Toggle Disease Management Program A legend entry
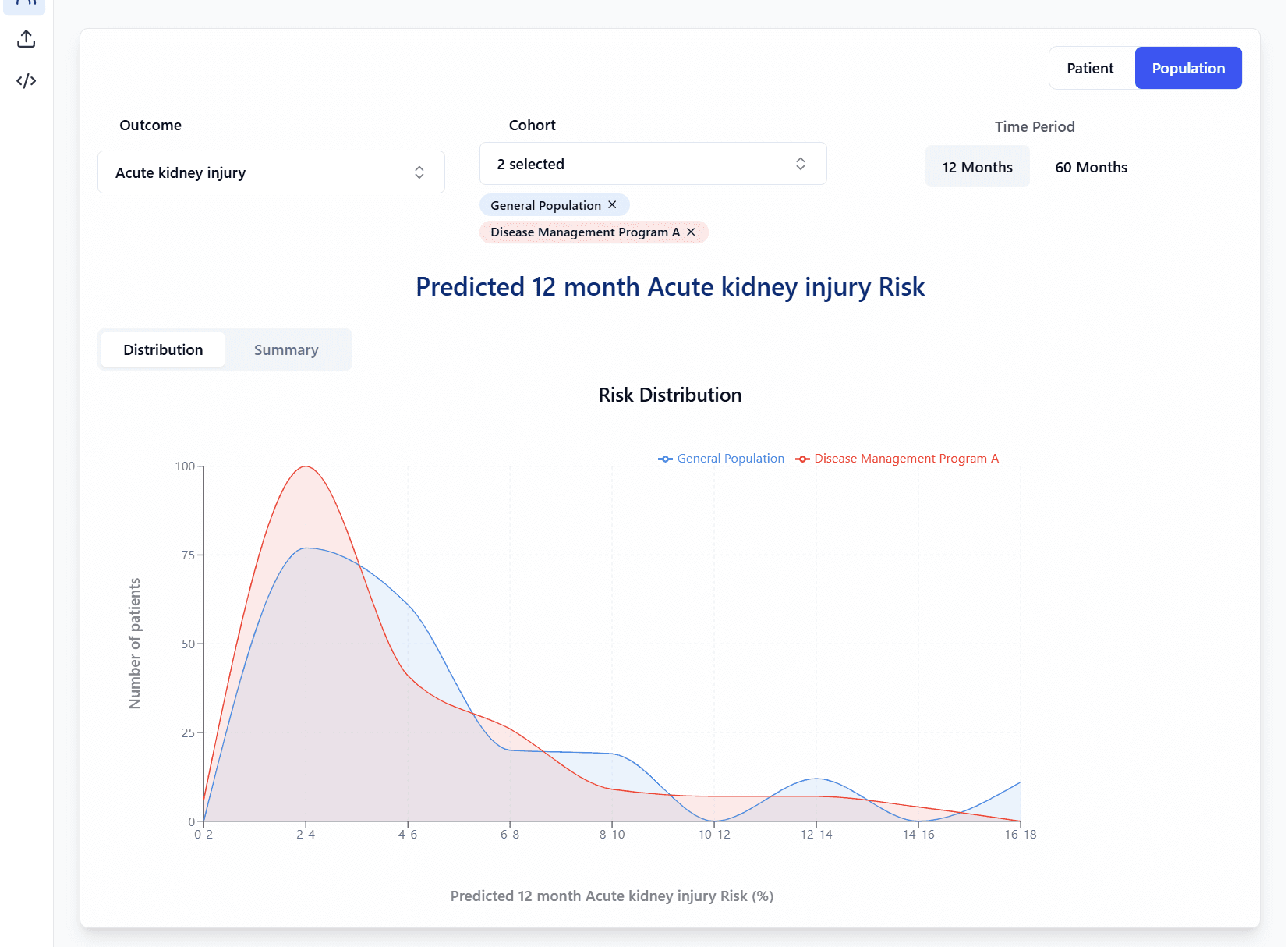The width and height of the screenshot is (1288, 947). pyautogui.click(x=897, y=459)
